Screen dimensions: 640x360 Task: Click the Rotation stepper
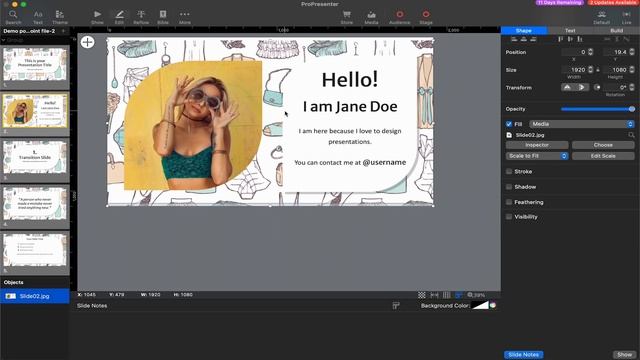point(632,87)
